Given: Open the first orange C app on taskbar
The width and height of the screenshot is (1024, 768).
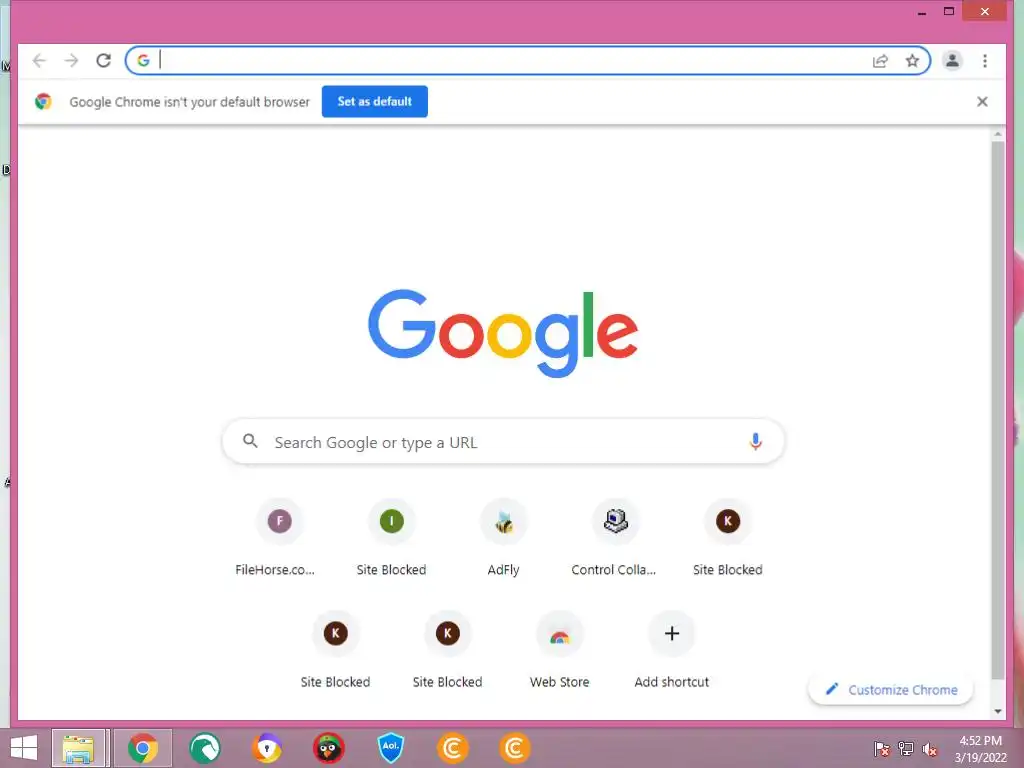Looking at the screenshot, I should pyautogui.click(x=453, y=748).
